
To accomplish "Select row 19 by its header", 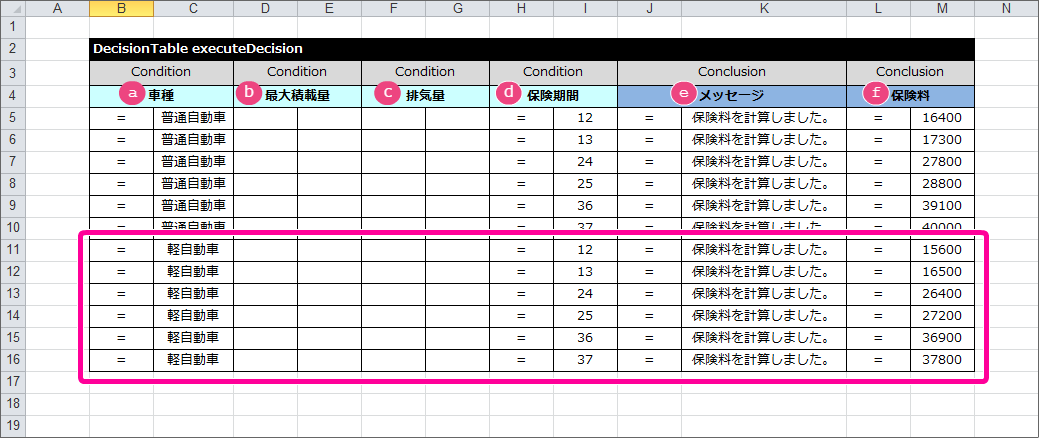I will click(x=13, y=425).
